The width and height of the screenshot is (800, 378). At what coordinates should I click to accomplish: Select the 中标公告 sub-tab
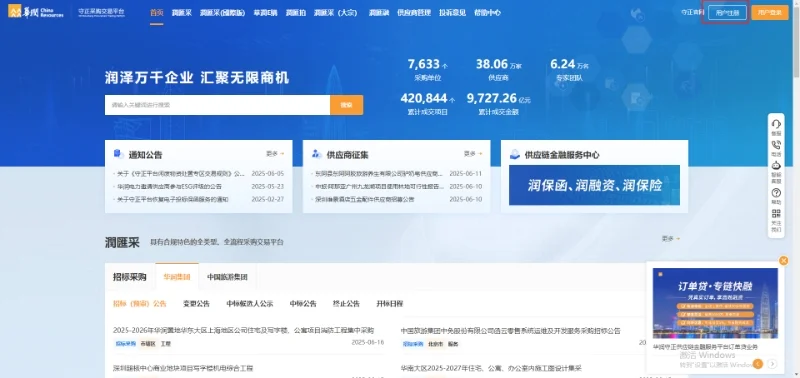pyautogui.click(x=303, y=304)
